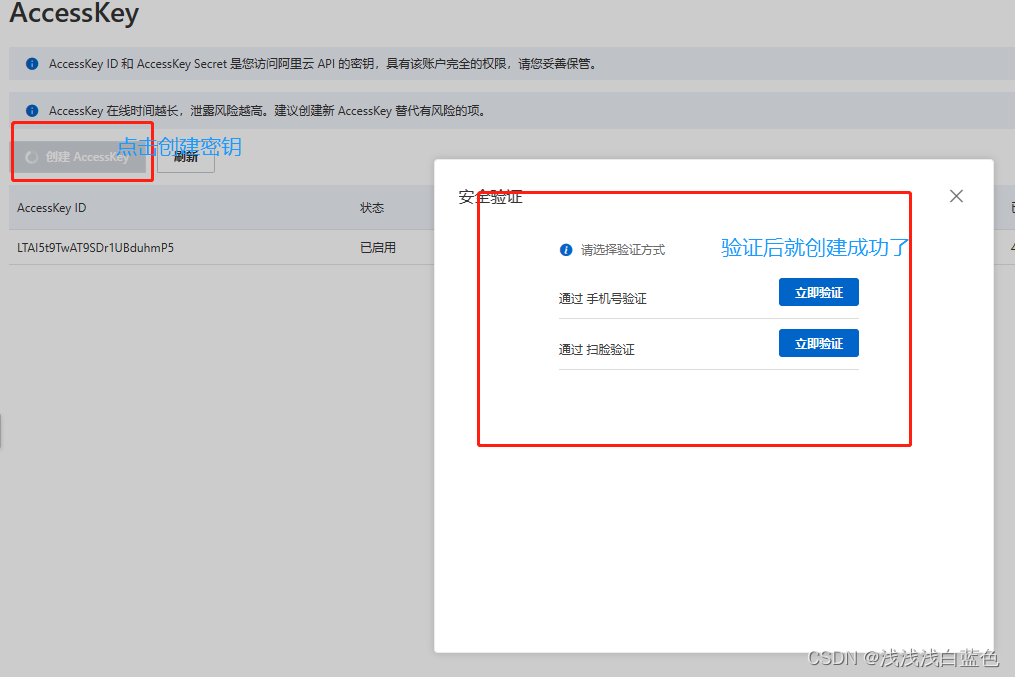This screenshot has width=1015, height=677.
Task: Click the AccessKey ID column header
Action: coord(52,208)
